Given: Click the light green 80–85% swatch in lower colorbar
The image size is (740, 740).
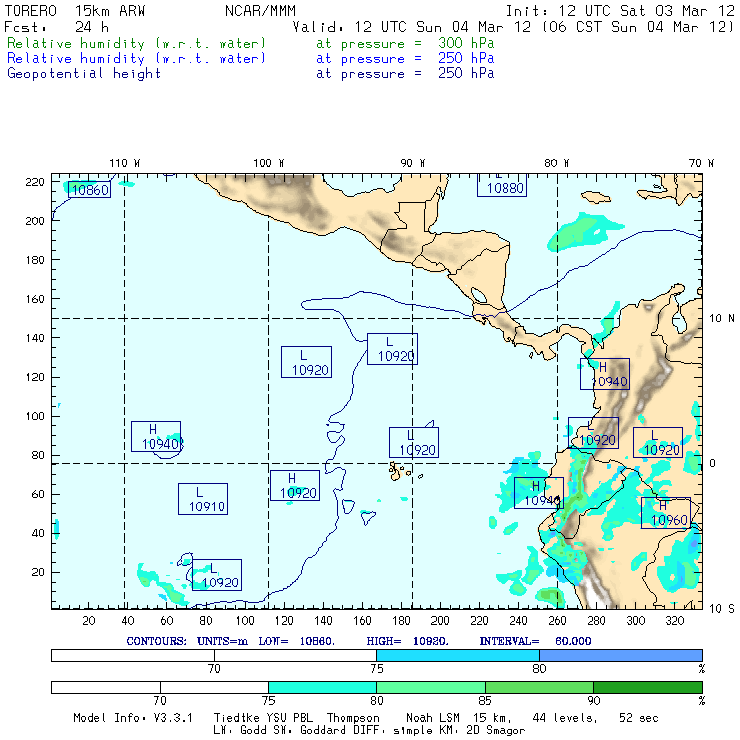Looking at the screenshot, I should point(431,687).
